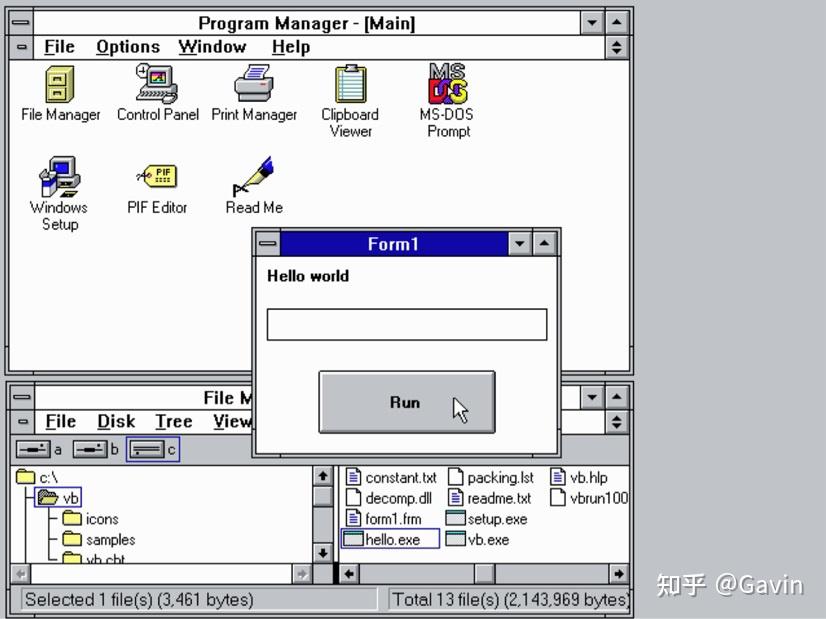Select drive b in File Manager
The image size is (826, 619).
pyautogui.click(x=89, y=449)
